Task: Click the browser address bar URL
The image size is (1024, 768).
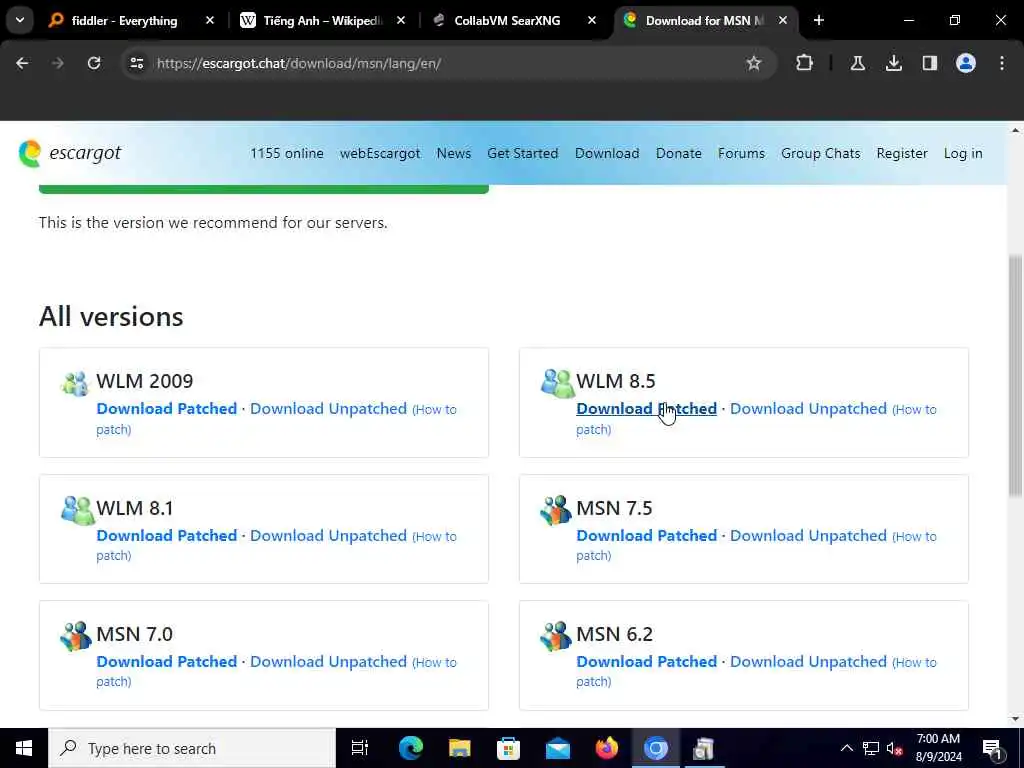Action: (x=299, y=63)
